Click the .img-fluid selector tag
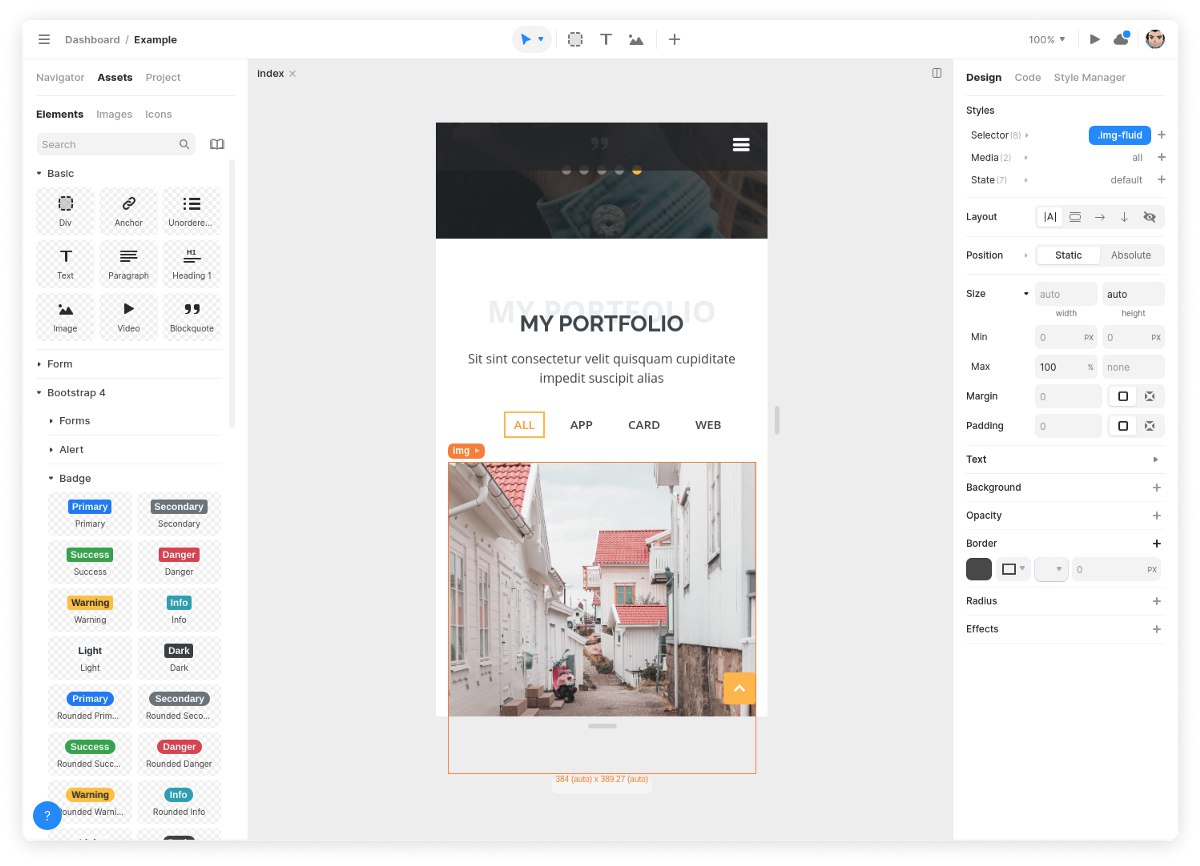 point(1119,135)
